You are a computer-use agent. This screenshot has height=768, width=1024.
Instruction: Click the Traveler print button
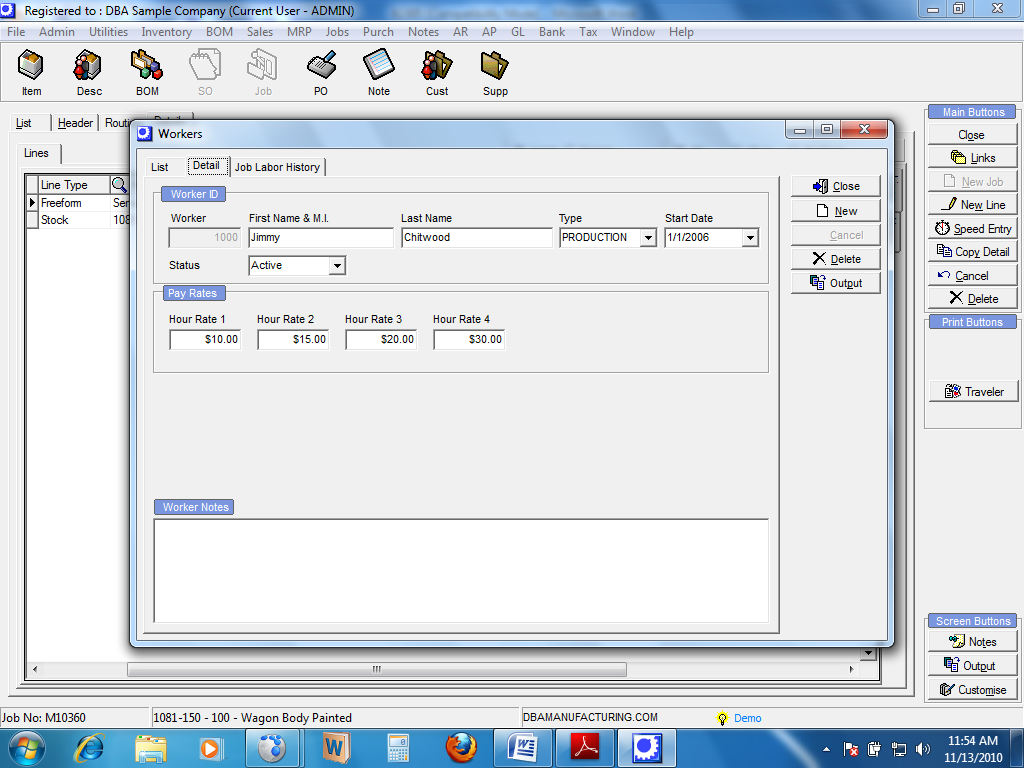point(973,392)
